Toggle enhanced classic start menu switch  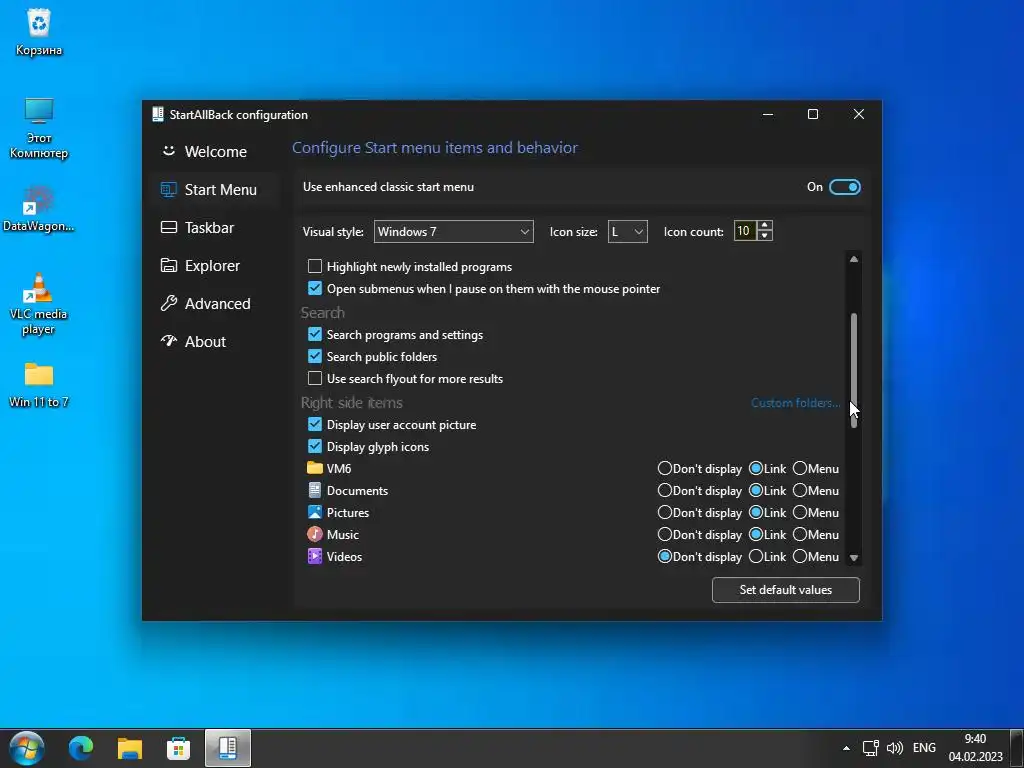(844, 187)
